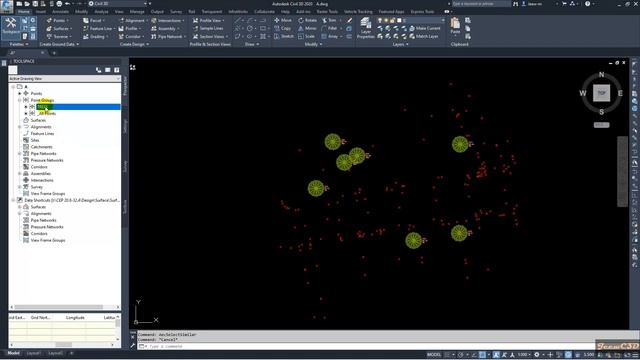Expand the Points tree node
This screenshot has height=360, width=640.
click(20, 93)
